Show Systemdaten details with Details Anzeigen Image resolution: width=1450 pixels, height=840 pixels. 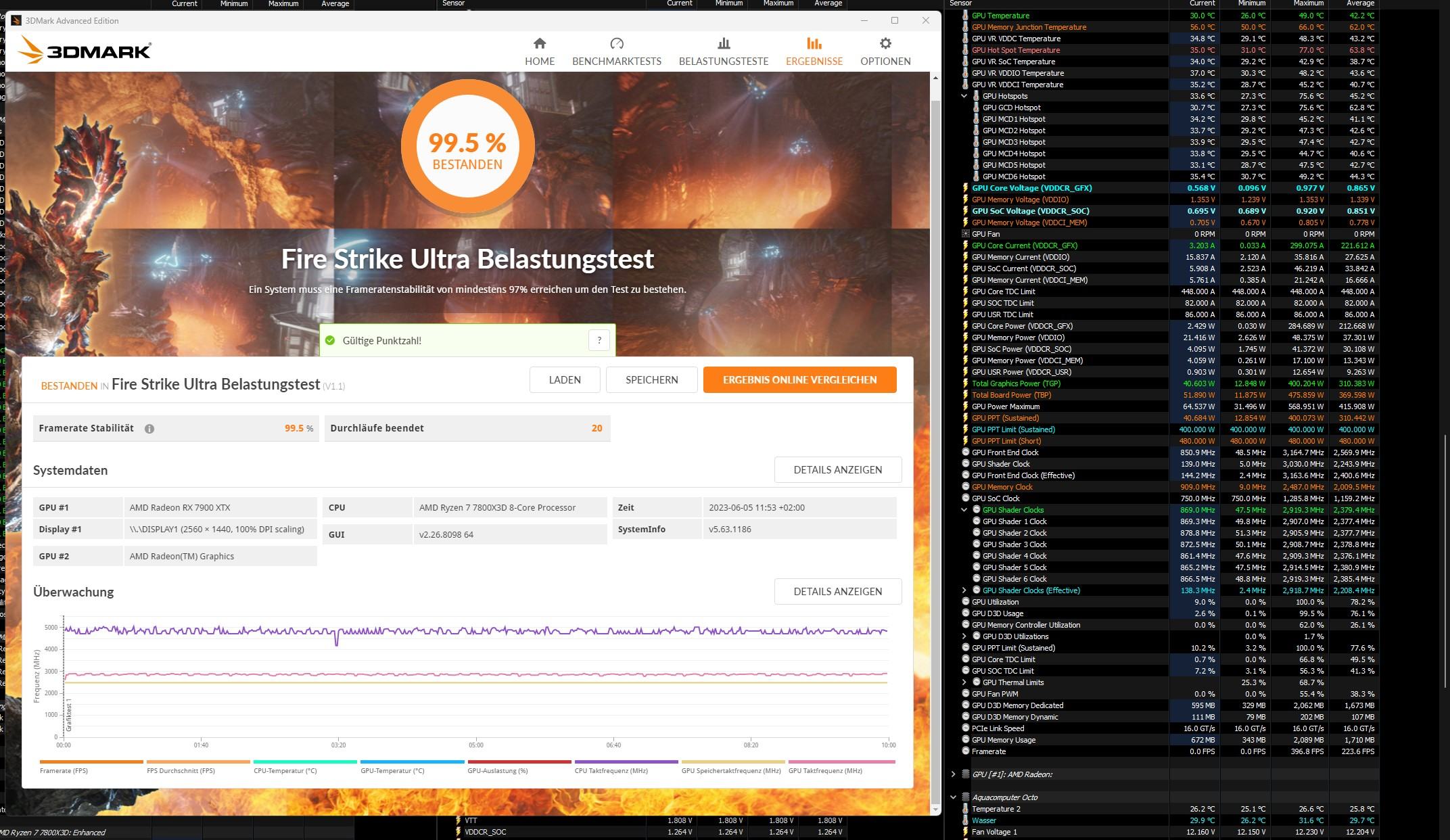(837, 469)
